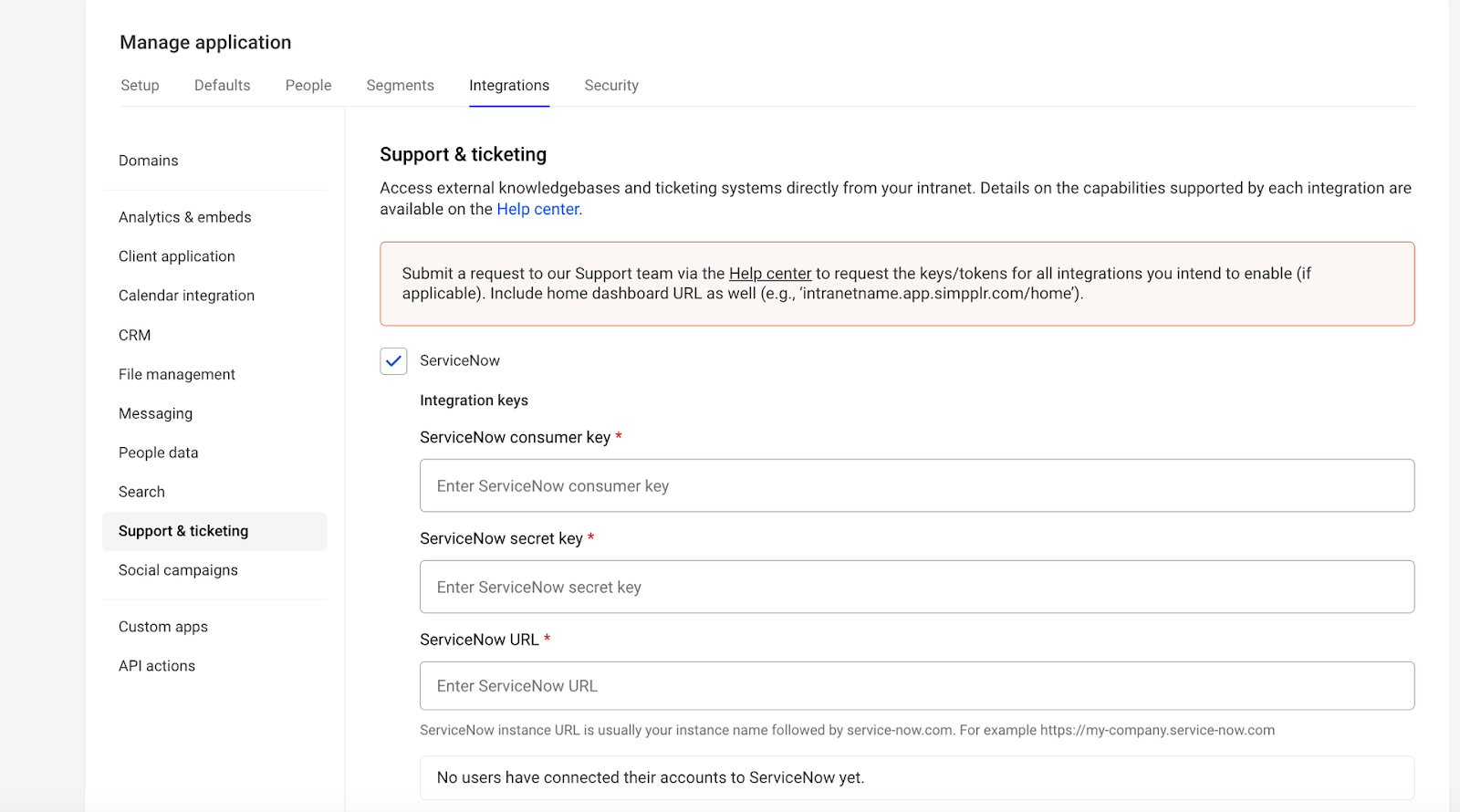Switch to the Defaults tab
Image resolution: width=1460 pixels, height=812 pixels.
[x=222, y=86]
